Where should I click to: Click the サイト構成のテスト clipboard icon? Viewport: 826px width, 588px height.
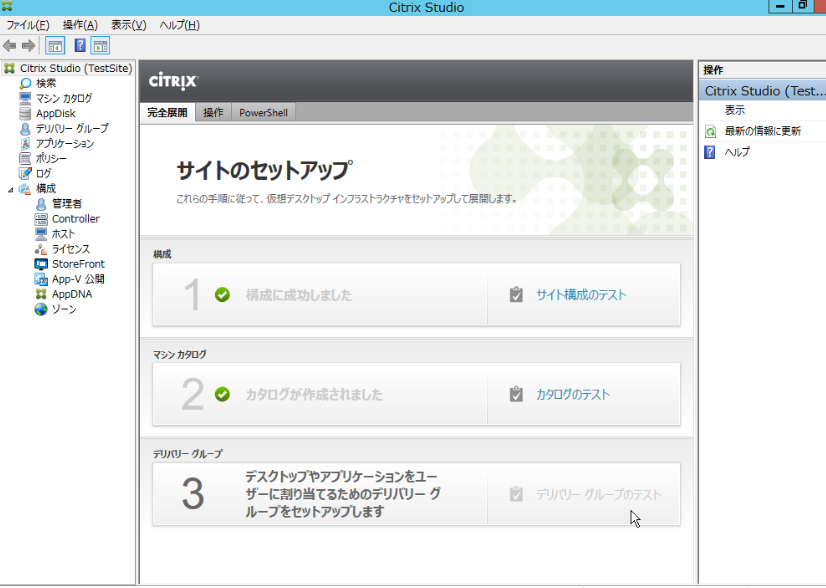point(516,295)
